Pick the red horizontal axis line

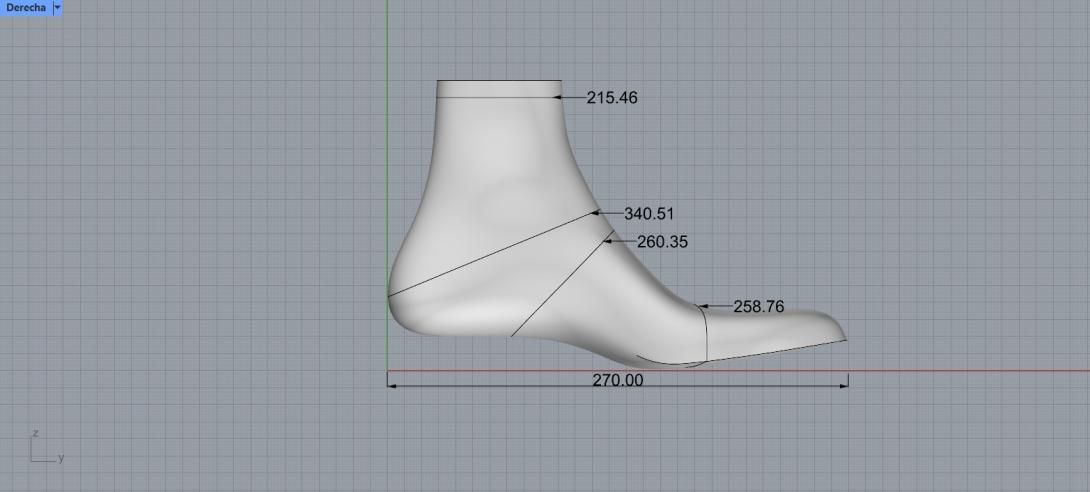tap(950, 371)
